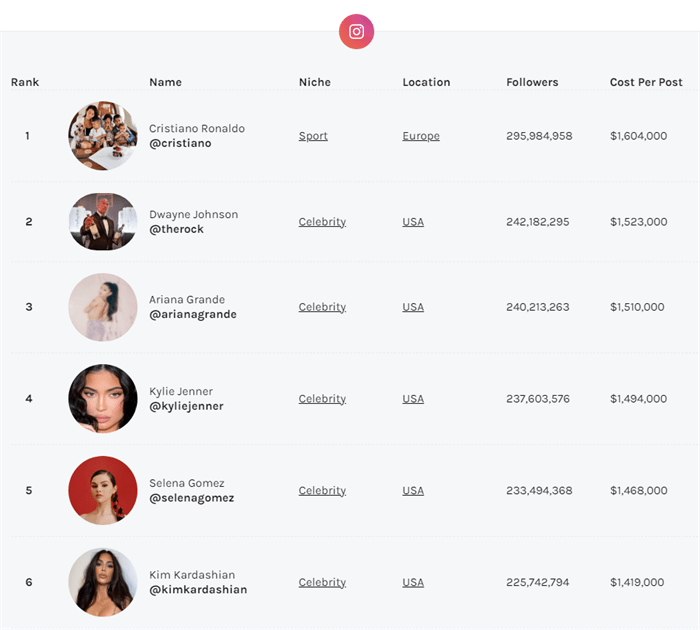This screenshot has width=700, height=630.
Task: Click Celebrity niche in Kylie Jenner row
Action: [x=322, y=399]
